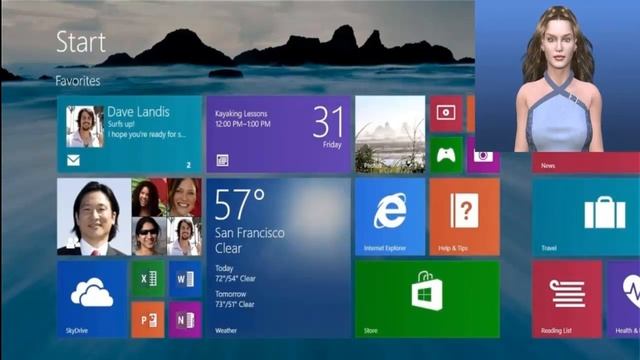Open the Photos tile with the beach picture

click(x=390, y=134)
